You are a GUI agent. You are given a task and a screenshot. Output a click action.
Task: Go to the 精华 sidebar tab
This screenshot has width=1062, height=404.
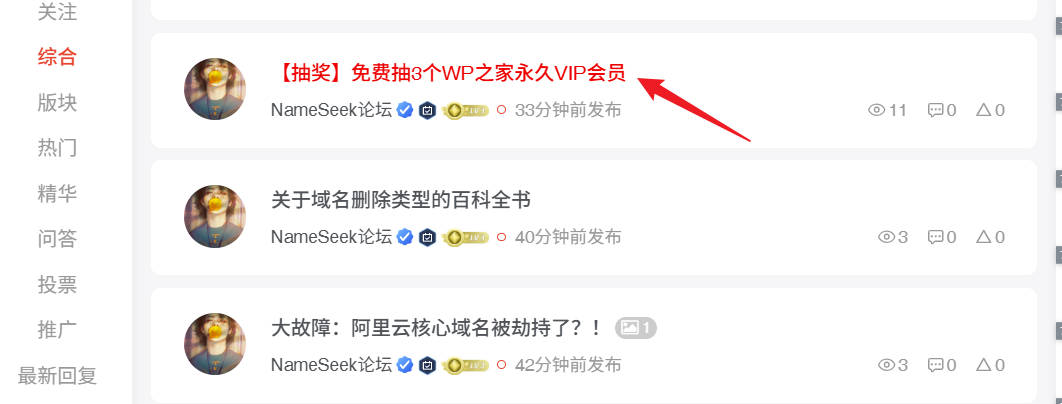[x=58, y=193]
